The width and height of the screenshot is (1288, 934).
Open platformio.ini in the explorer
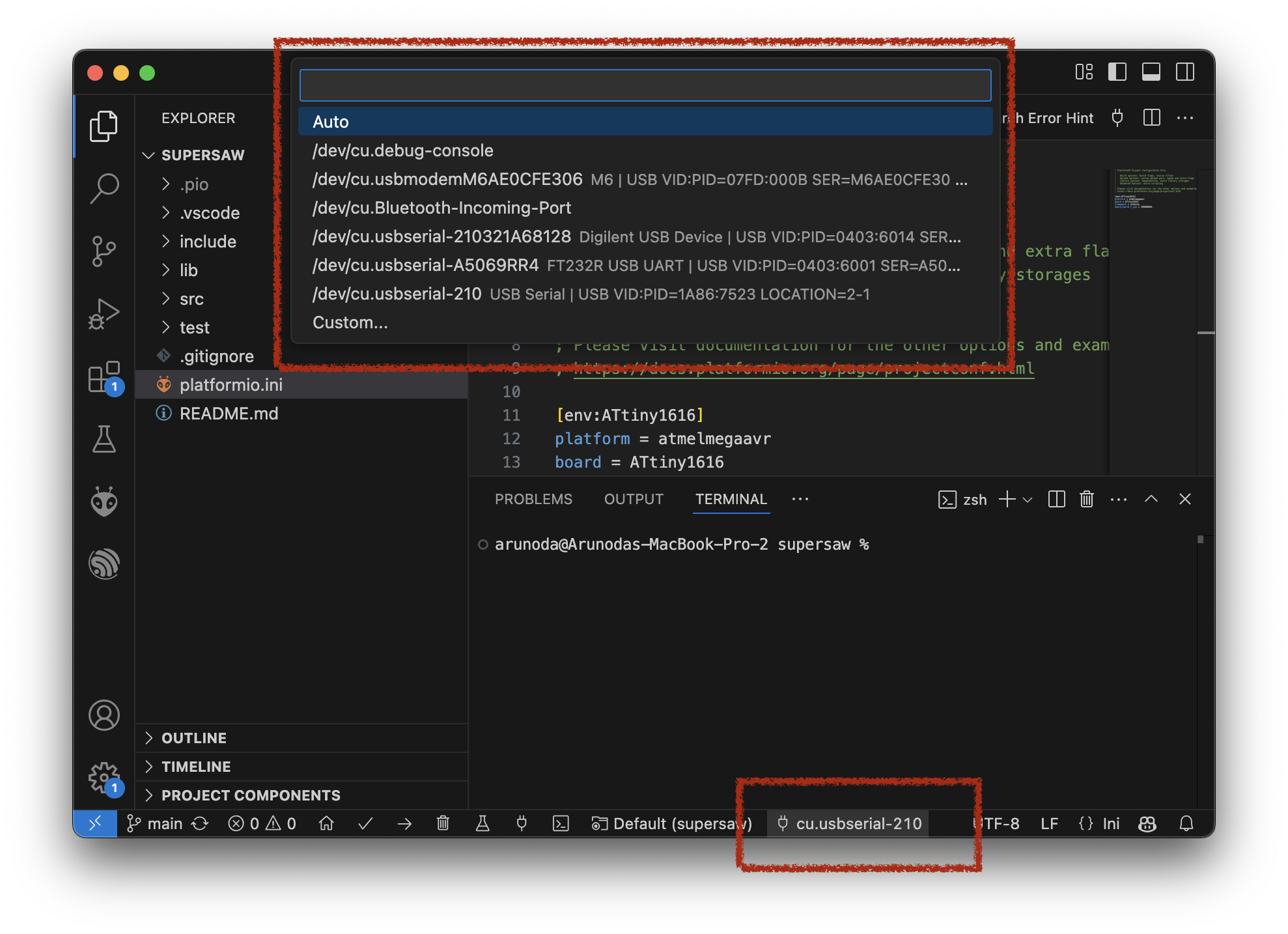301,385
